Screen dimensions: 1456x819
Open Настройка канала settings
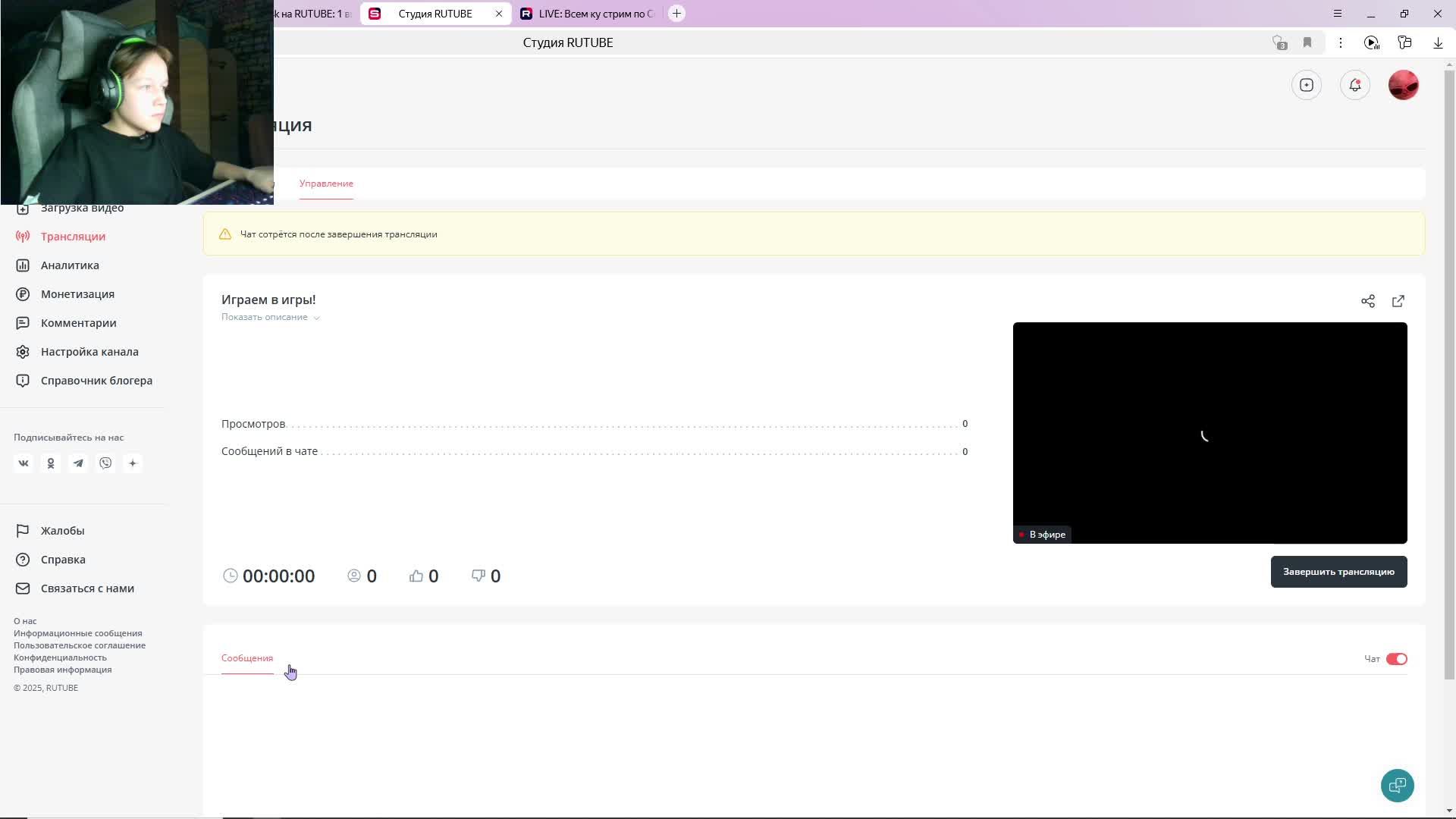coord(77,352)
